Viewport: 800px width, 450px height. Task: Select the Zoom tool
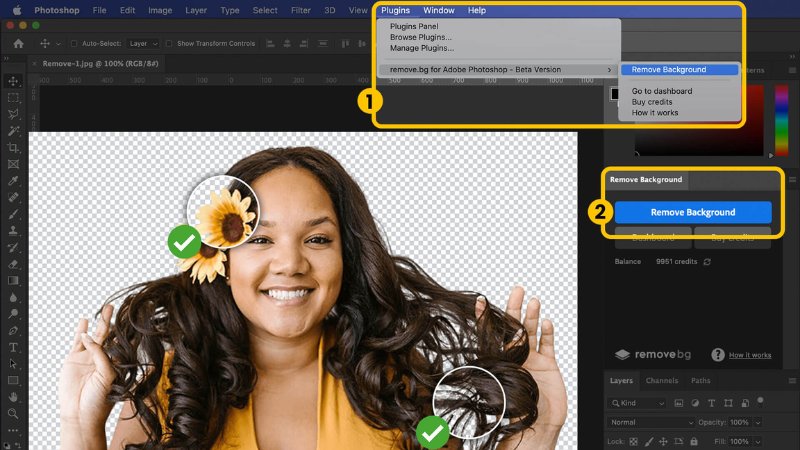(x=13, y=413)
